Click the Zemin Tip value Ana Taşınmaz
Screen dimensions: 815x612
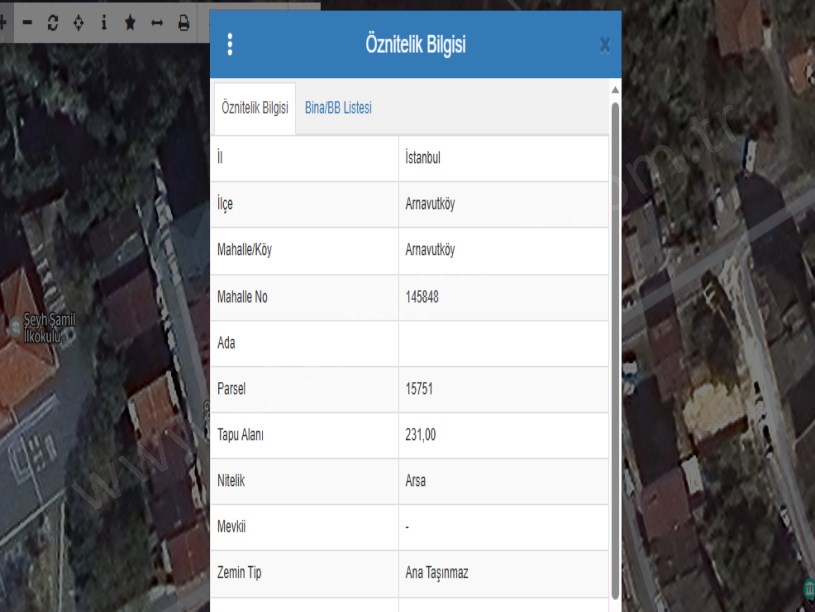point(437,573)
